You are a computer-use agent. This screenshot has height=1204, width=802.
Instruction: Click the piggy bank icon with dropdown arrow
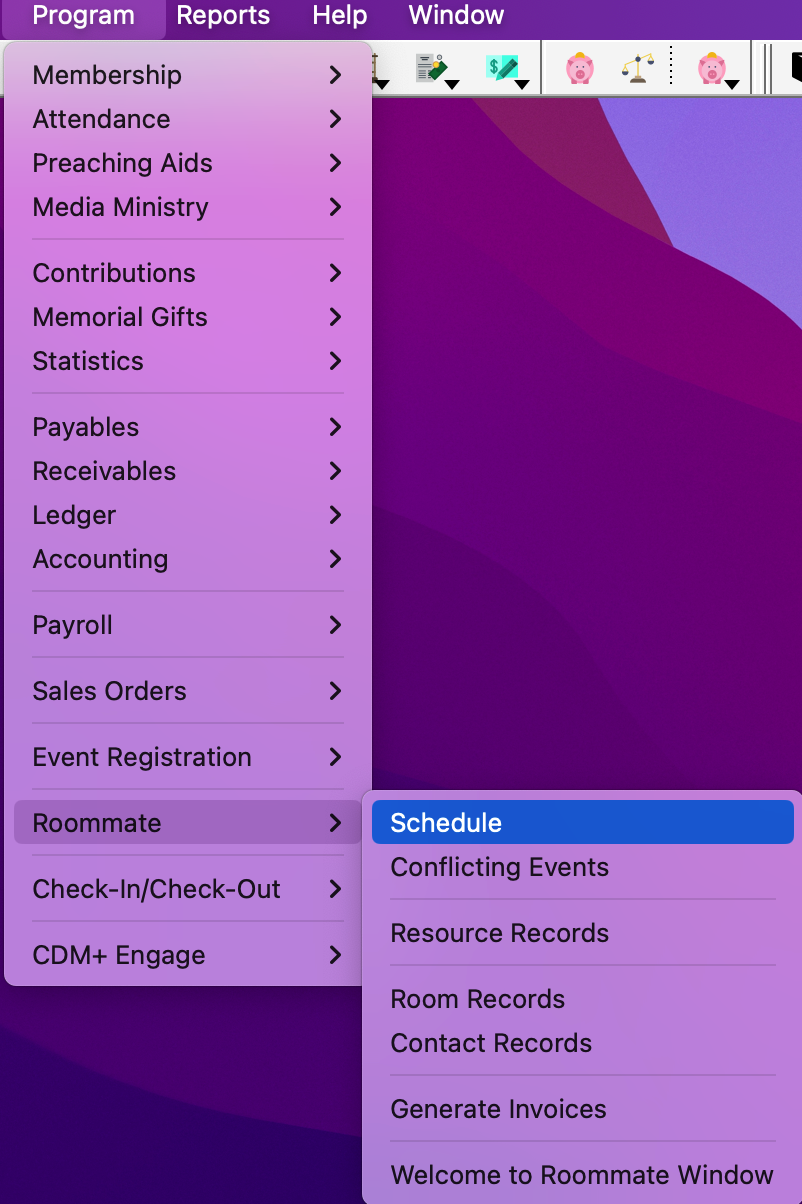pos(710,68)
